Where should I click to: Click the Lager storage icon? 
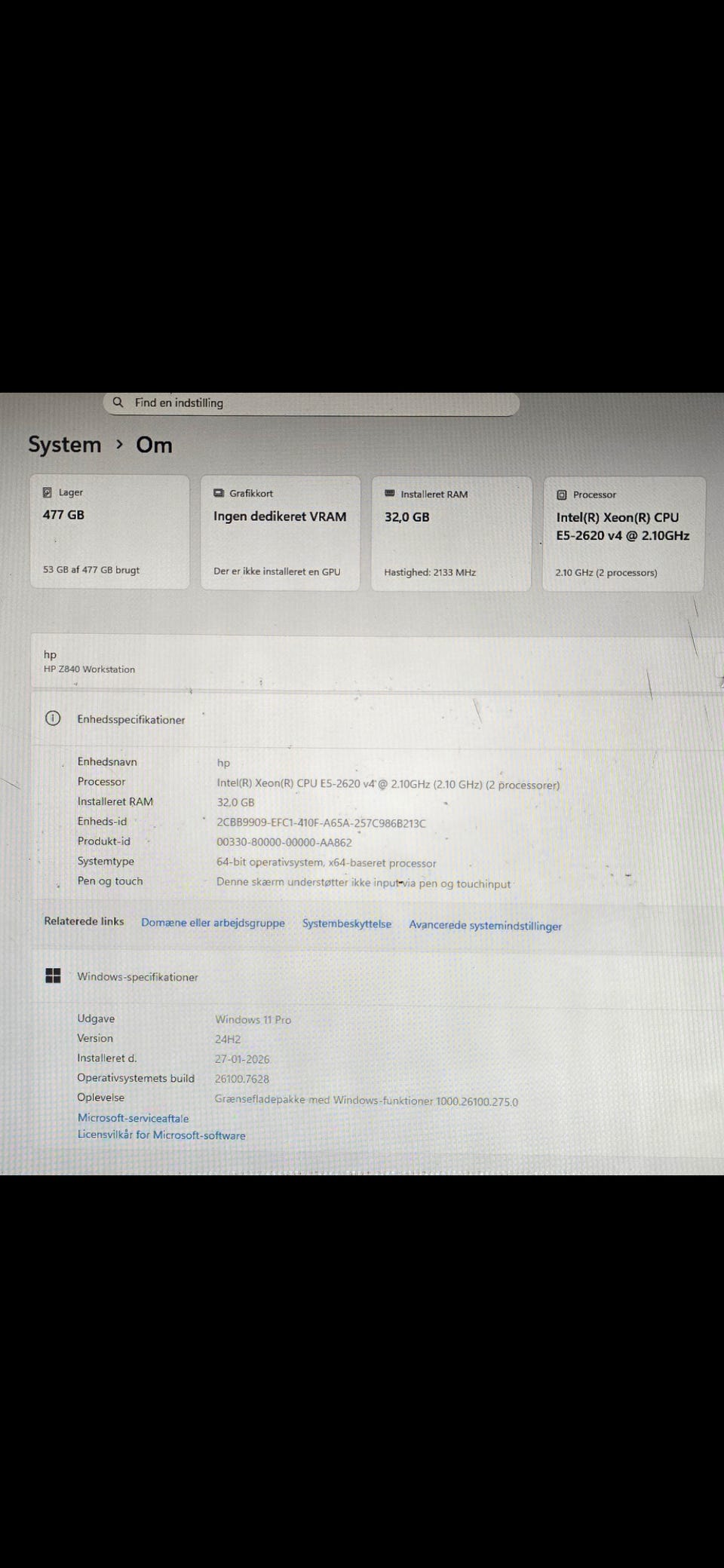tap(48, 492)
